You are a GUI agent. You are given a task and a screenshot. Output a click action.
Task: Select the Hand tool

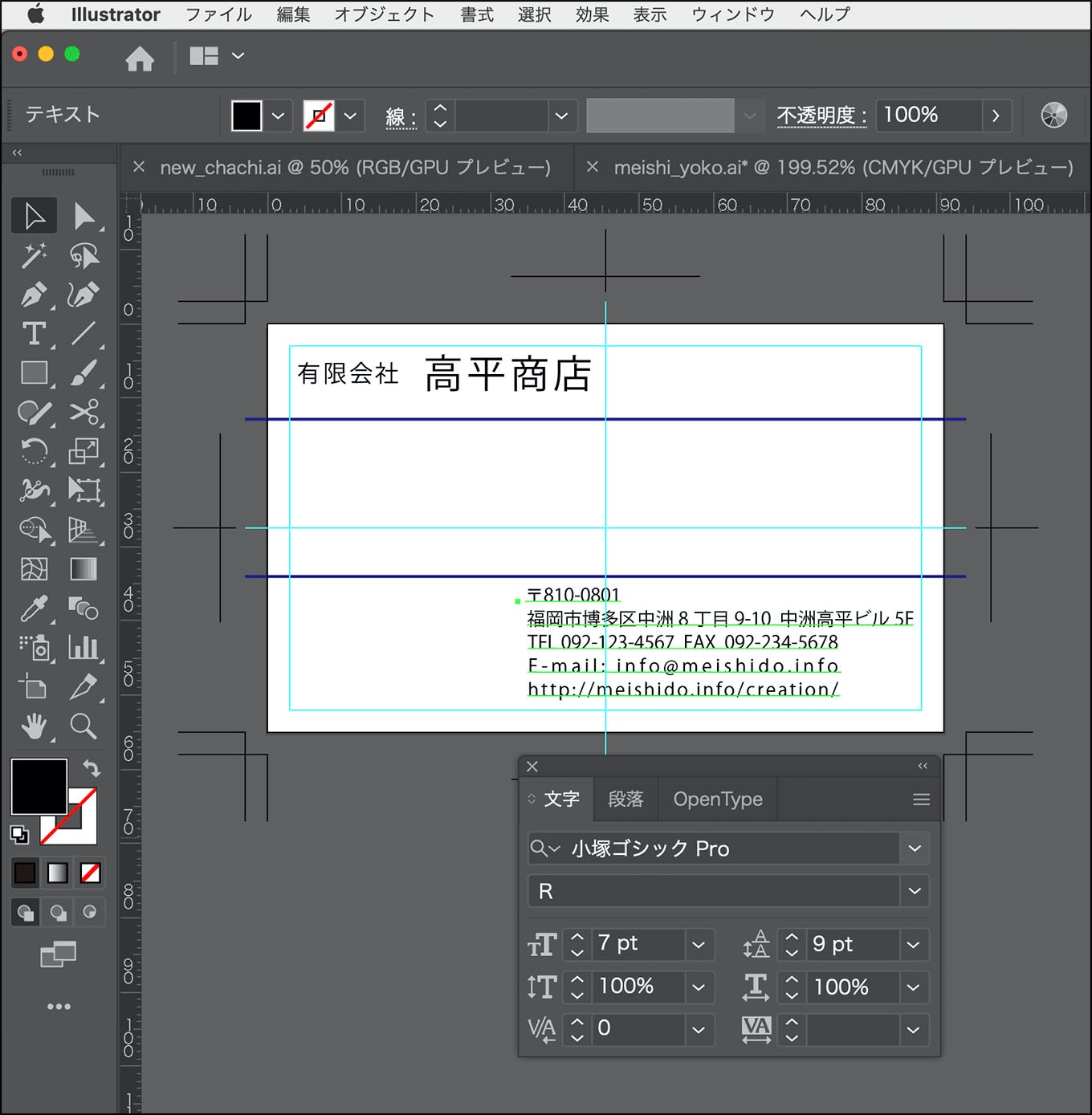point(34,726)
